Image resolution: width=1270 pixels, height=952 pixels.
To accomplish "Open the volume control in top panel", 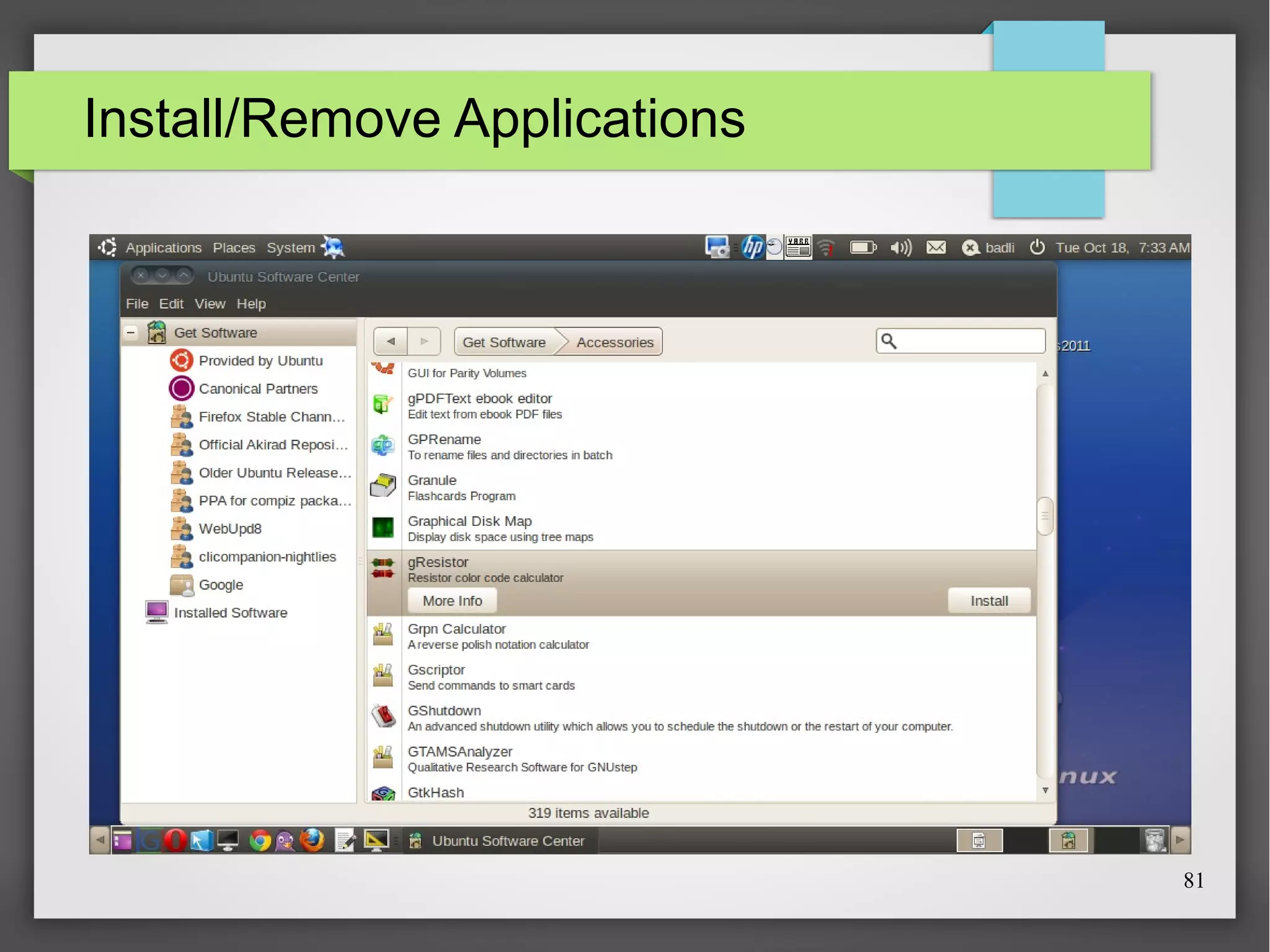I will pos(901,247).
